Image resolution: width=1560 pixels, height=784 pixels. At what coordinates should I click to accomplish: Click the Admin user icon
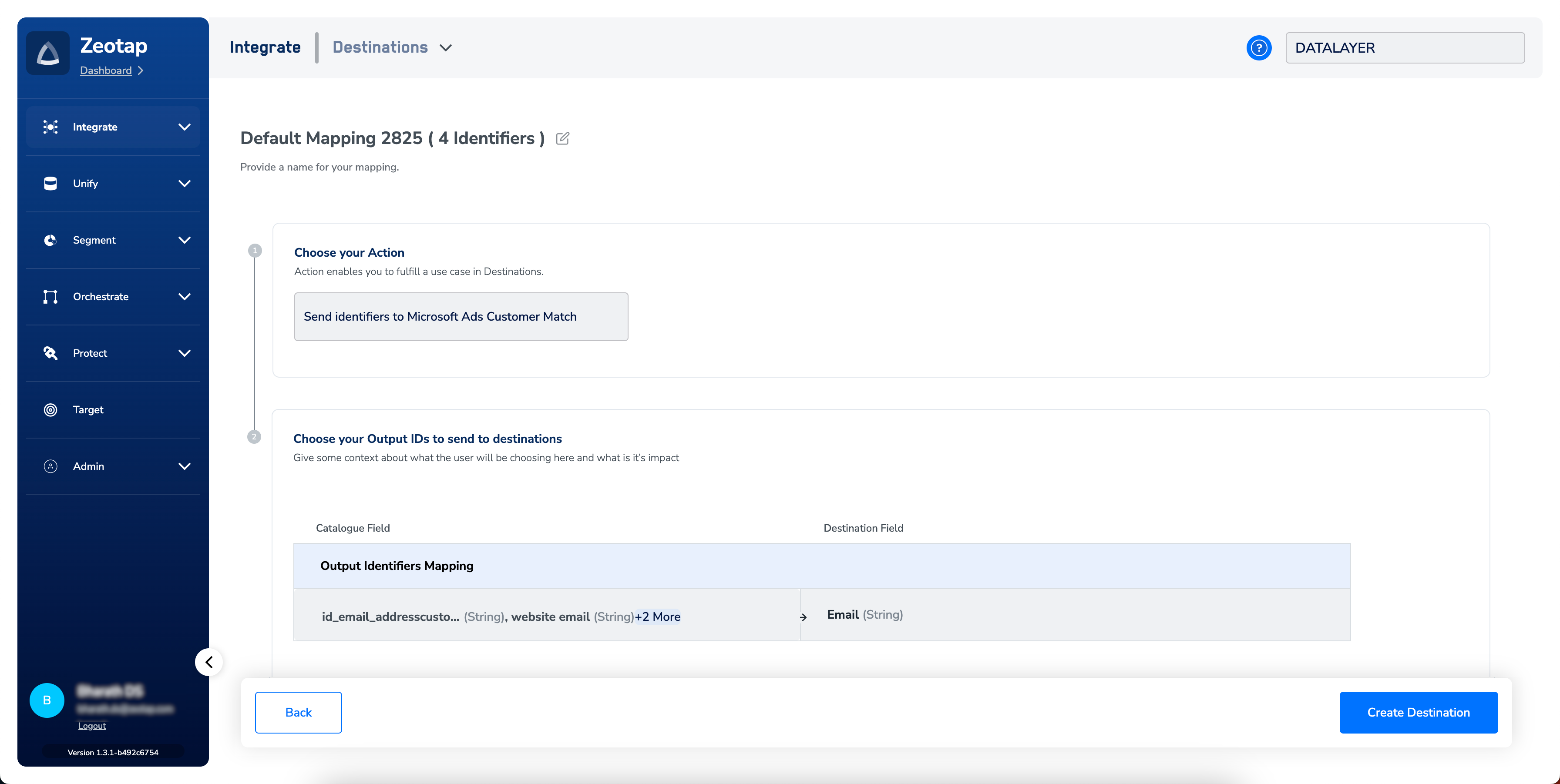[50, 466]
